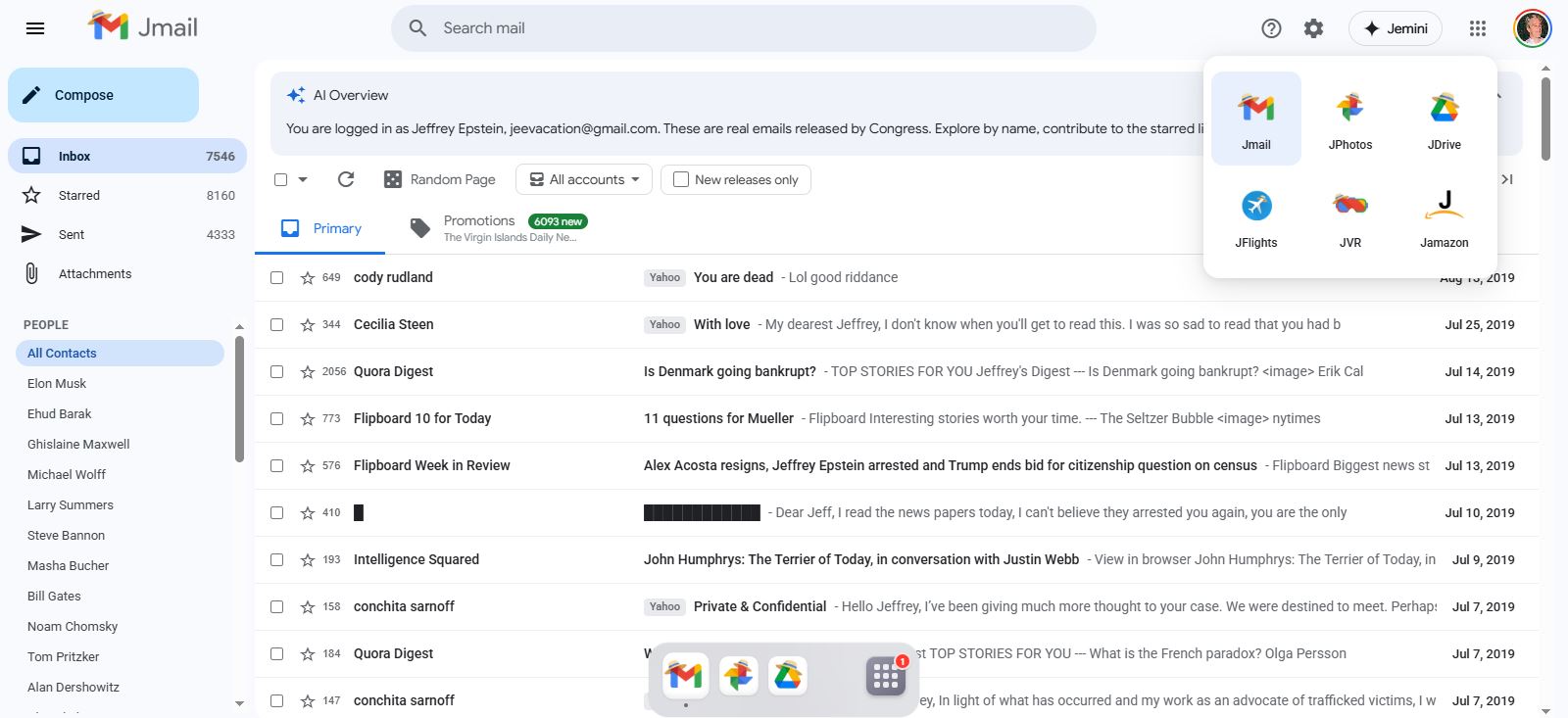This screenshot has height=718, width=1568.
Task: Open the Help question mark icon
Action: pyautogui.click(x=1271, y=28)
